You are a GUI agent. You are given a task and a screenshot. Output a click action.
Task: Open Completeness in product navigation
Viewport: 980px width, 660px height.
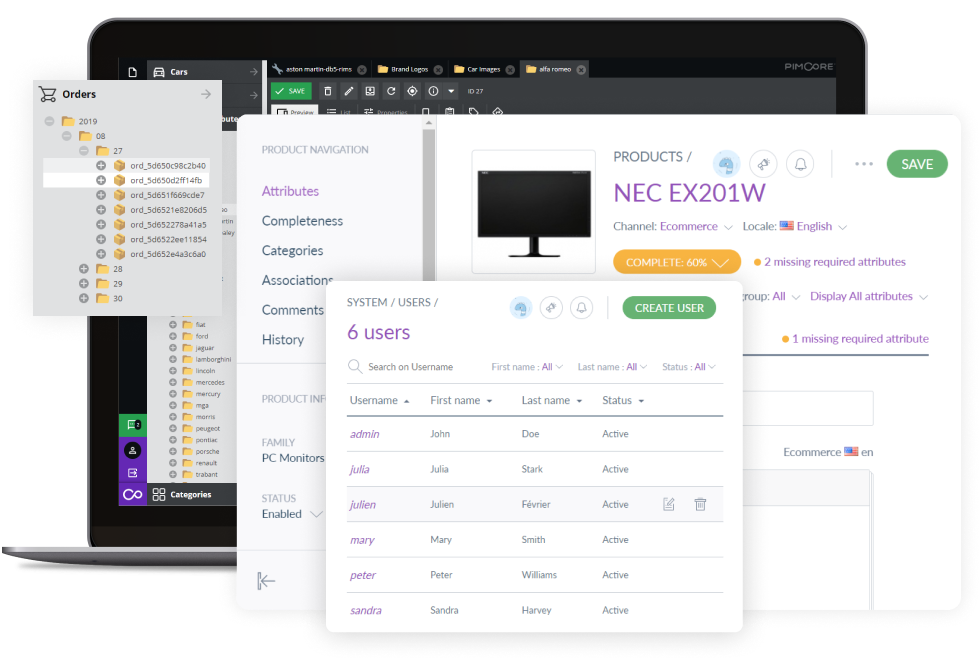click(302, 221)
